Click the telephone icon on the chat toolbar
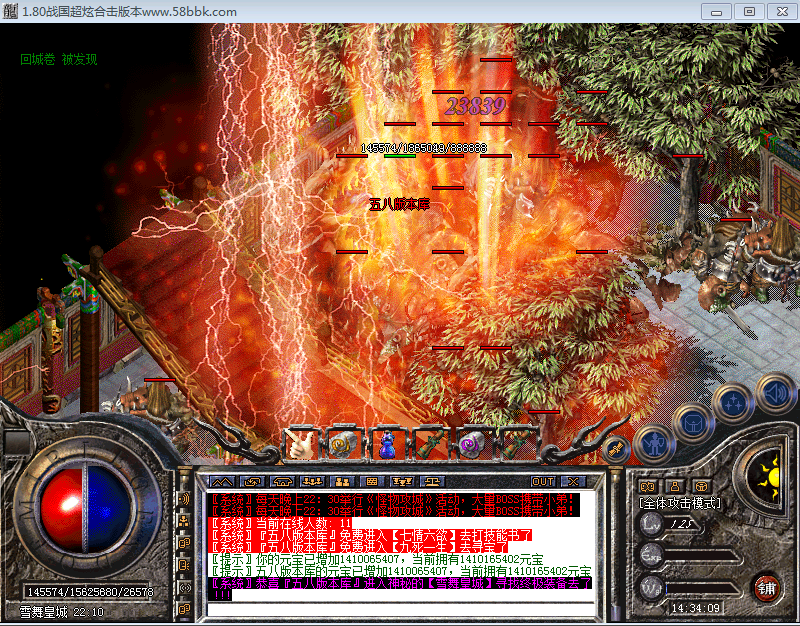Image resolution: width=800 pixels, height=626 pixels. pos(282,482)
